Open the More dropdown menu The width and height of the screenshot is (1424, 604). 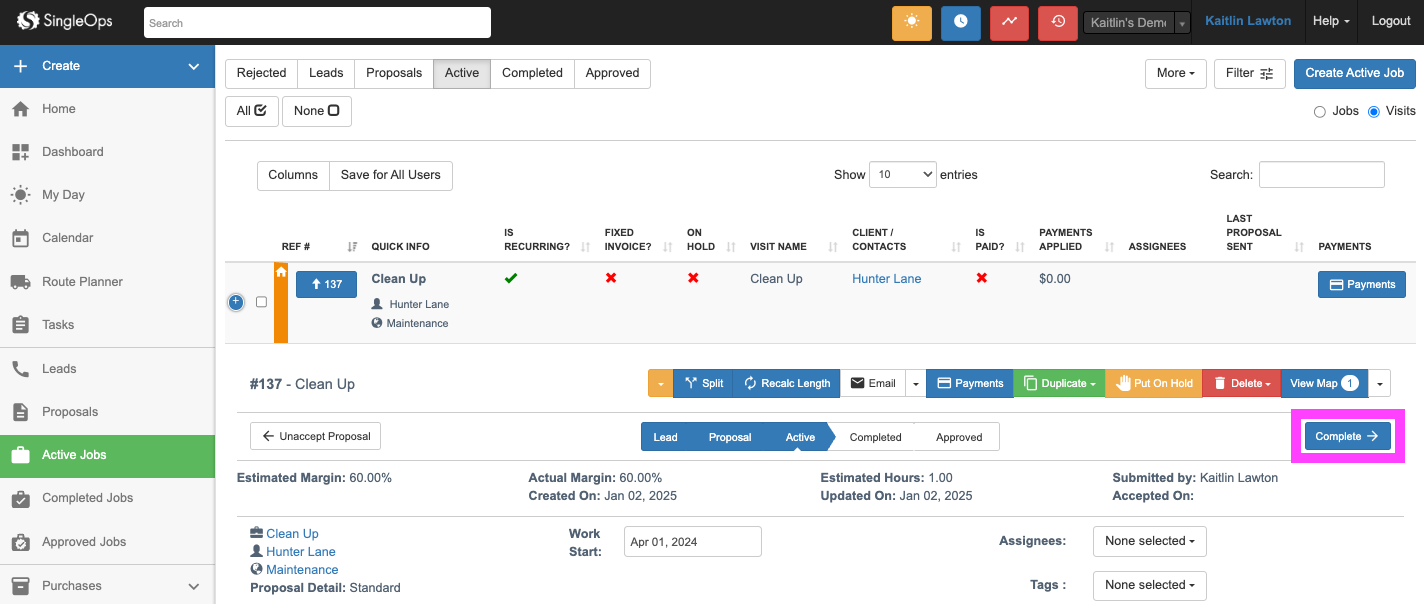coord(1175,73)
